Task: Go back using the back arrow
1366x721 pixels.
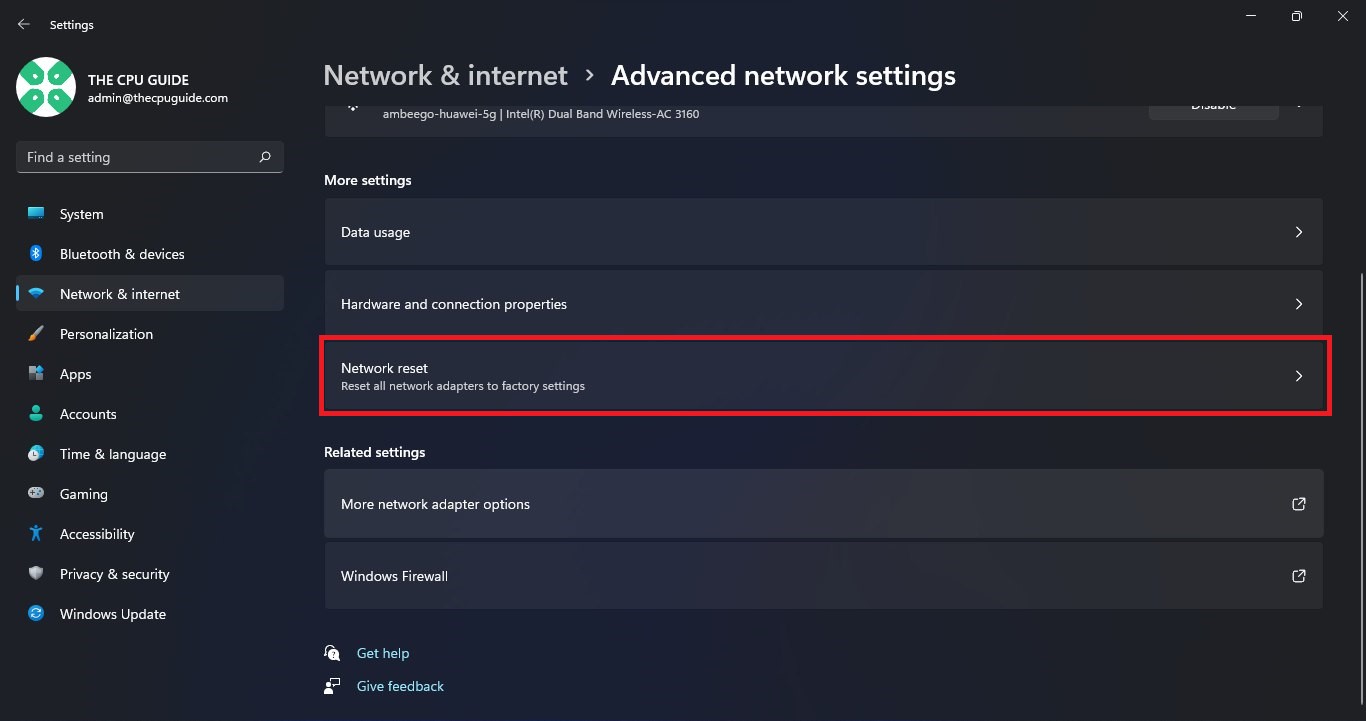Action: point(24,24)
